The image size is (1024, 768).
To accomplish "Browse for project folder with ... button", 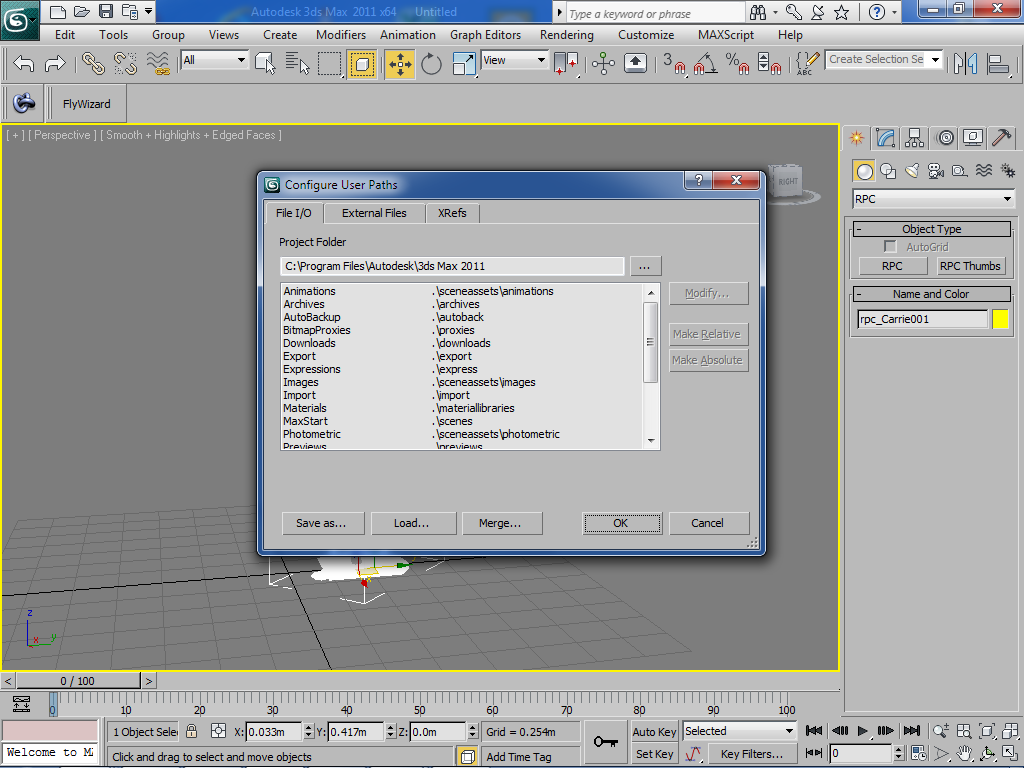I will (x=645, y=266).
